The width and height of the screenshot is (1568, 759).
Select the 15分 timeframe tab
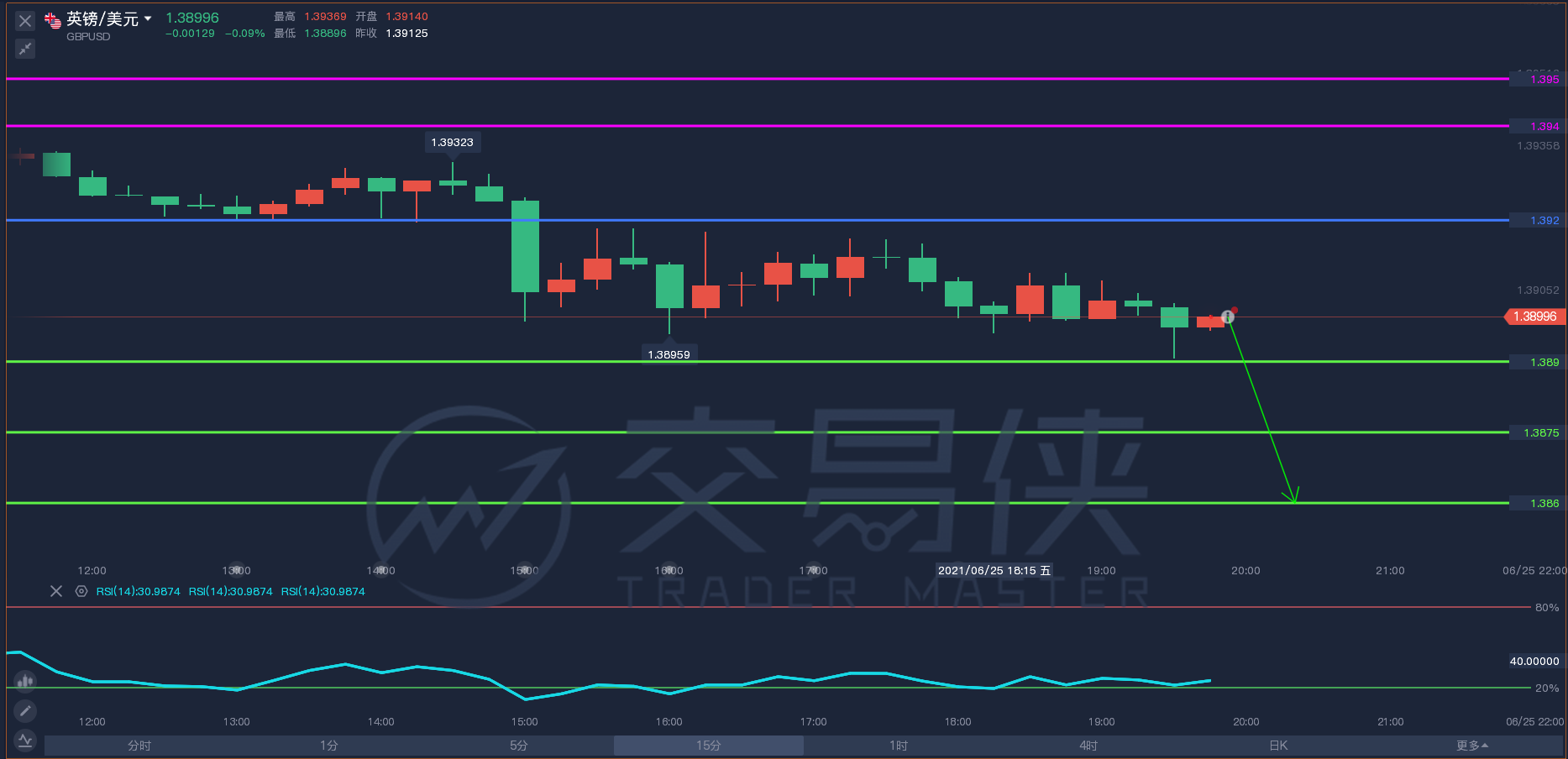point(709,746)
